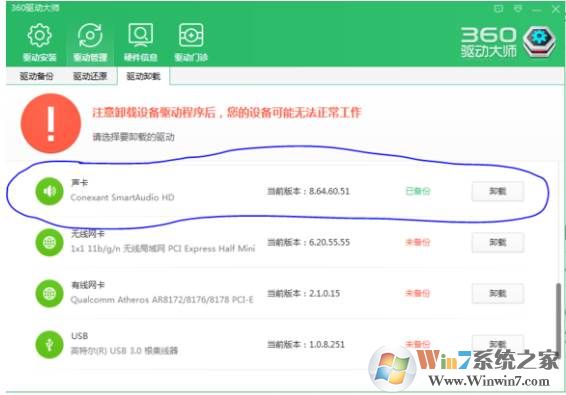Click the USB device icon
The width and height of the screenshot is (566, 395).
tap(49, 344)
